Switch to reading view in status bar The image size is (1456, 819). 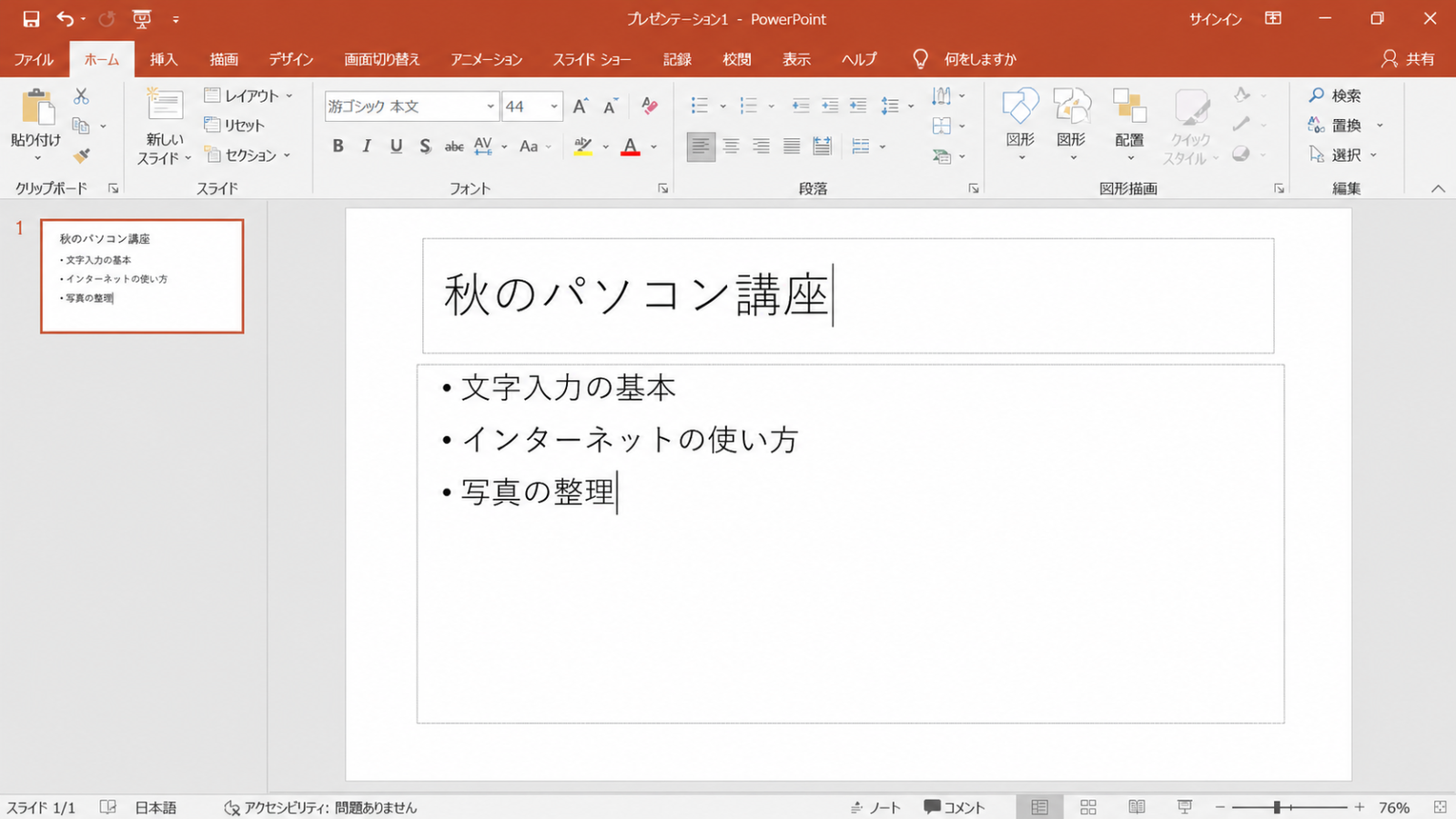(x=1137, y=807)
